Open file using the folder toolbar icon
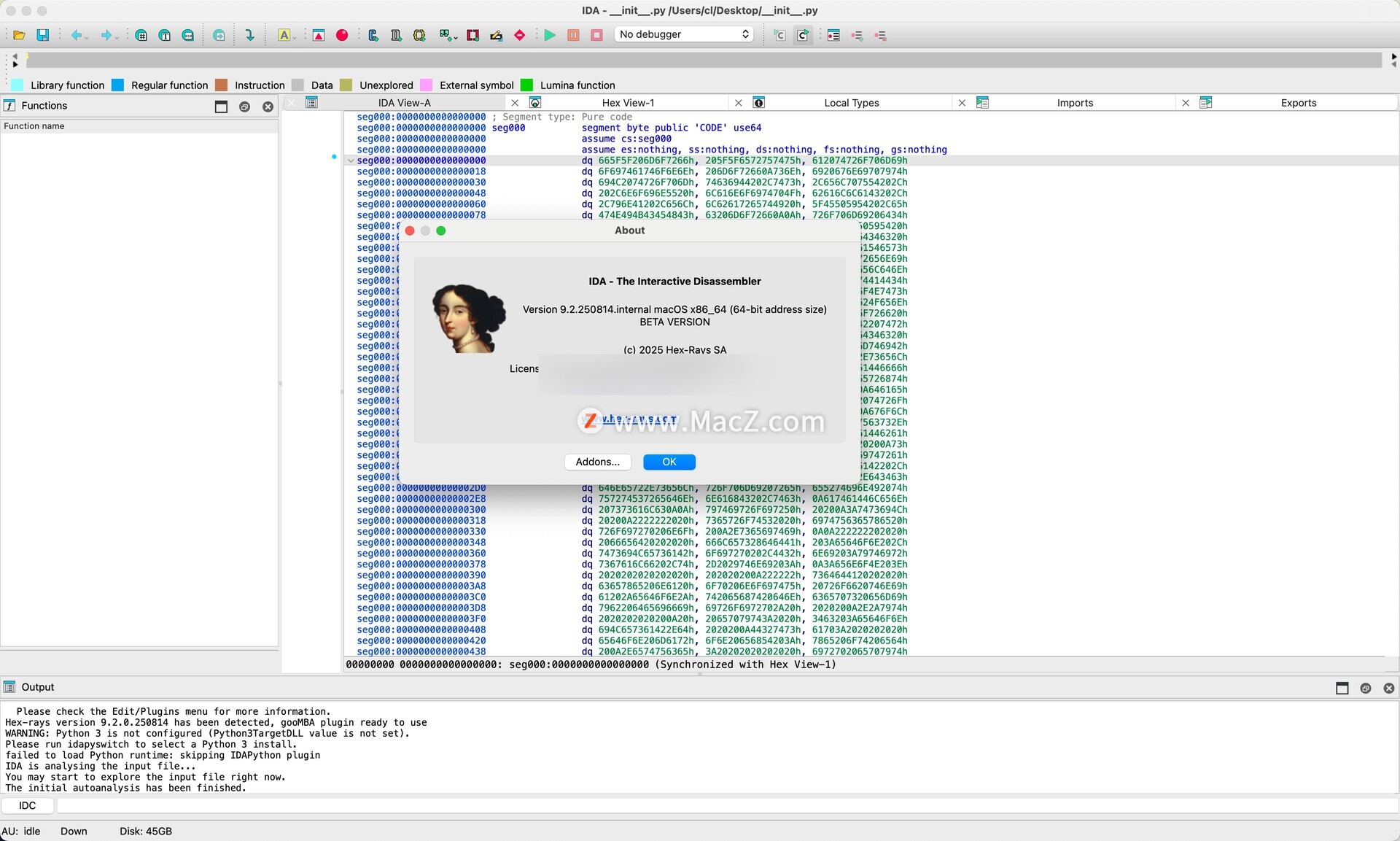 (19, 34)
